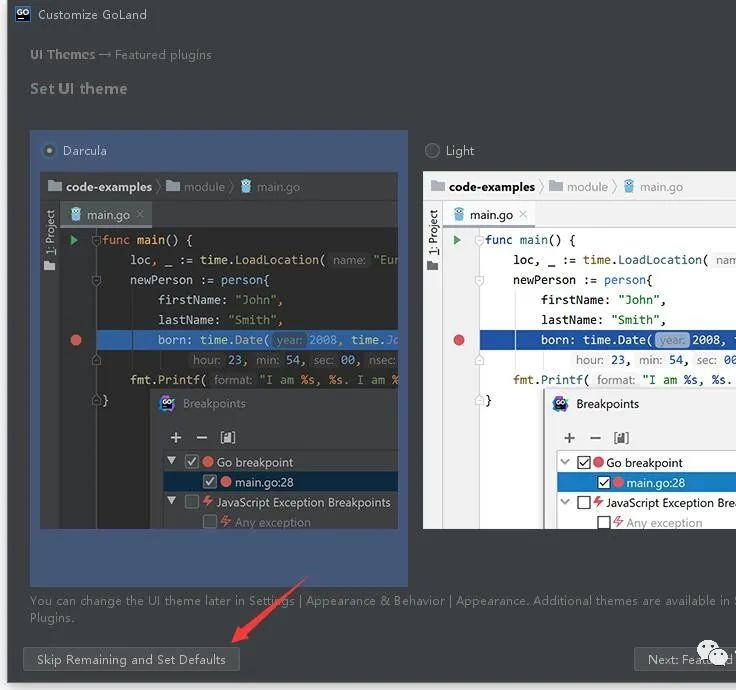
Task: Toggle Go breakpoint checkbox in Darcula preview
Action: point(192,462)
